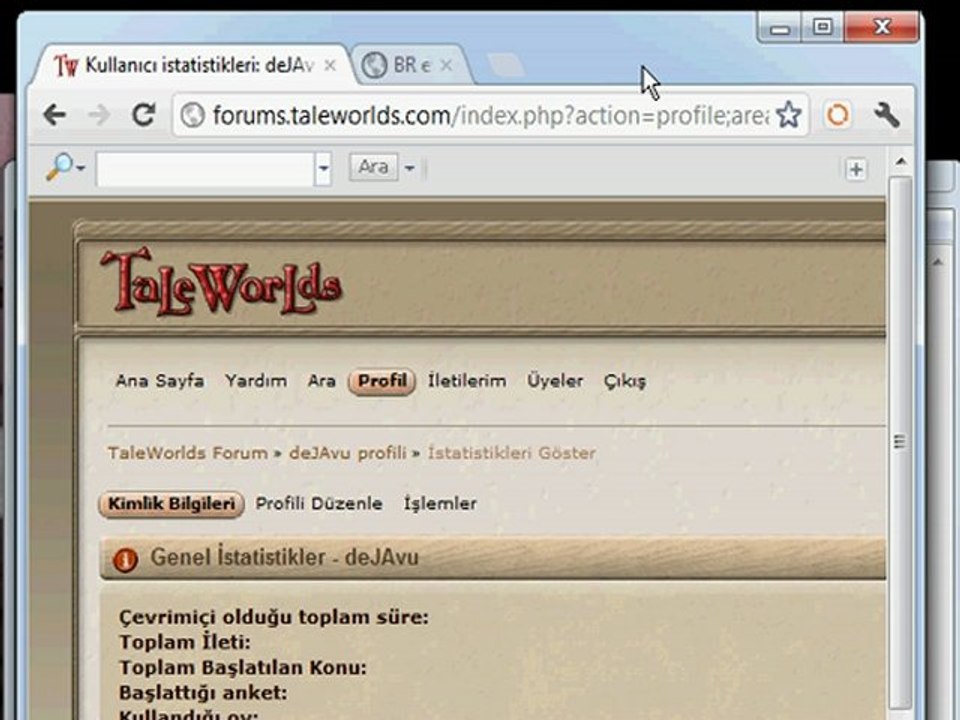Open a new tab with the new-tab button
This screenshot has width=960, height=720.
[x=506, y=65]
